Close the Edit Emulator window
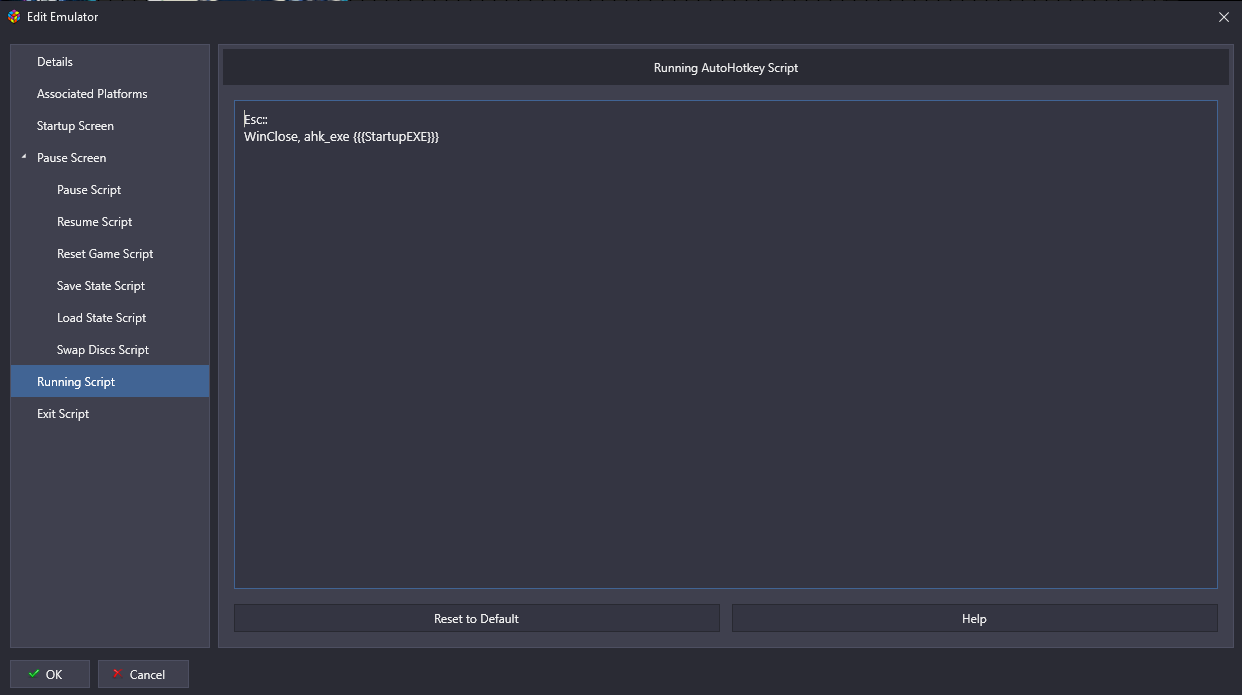 1223,17
